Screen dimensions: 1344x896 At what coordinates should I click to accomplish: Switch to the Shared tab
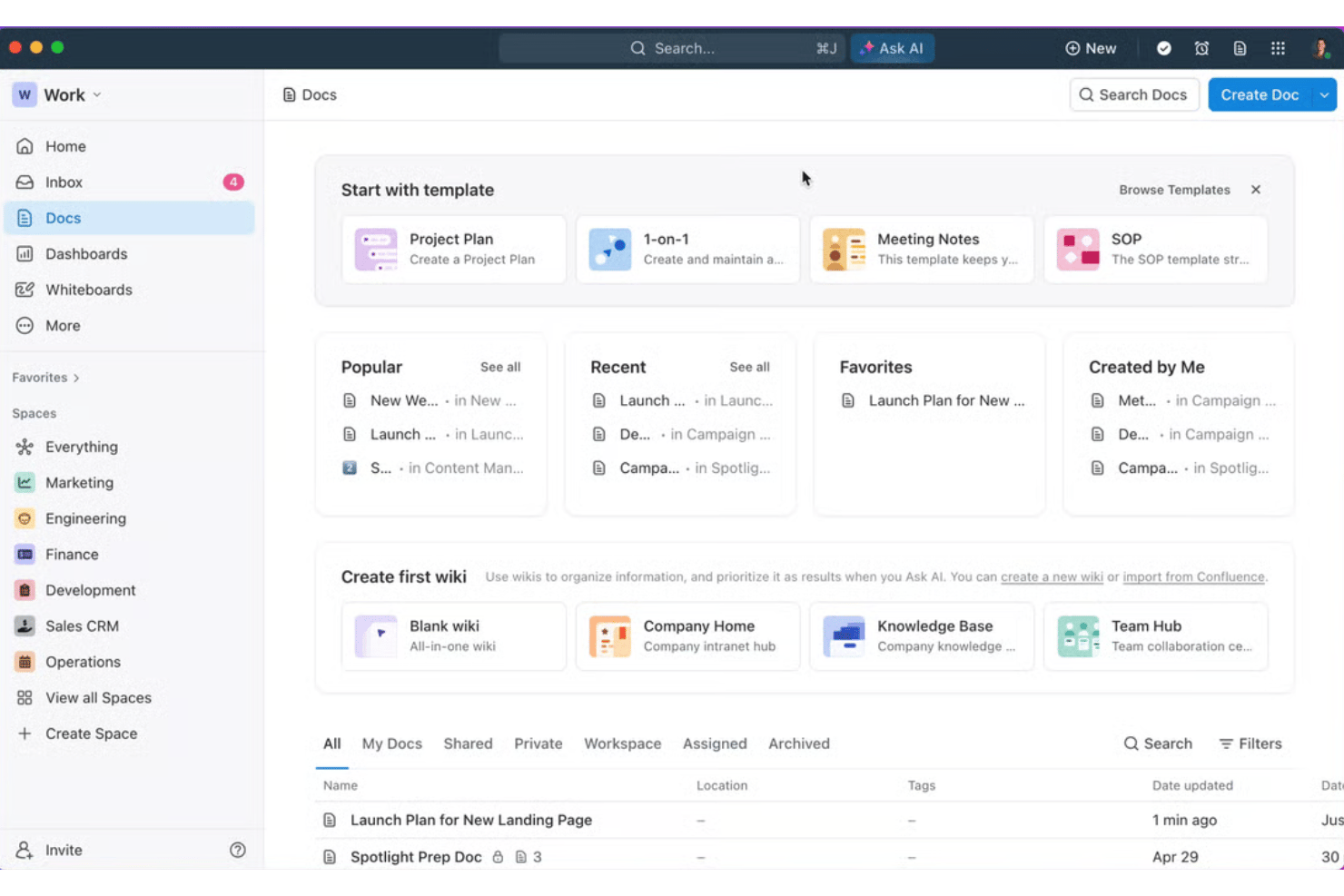click(x=468, y=743)
